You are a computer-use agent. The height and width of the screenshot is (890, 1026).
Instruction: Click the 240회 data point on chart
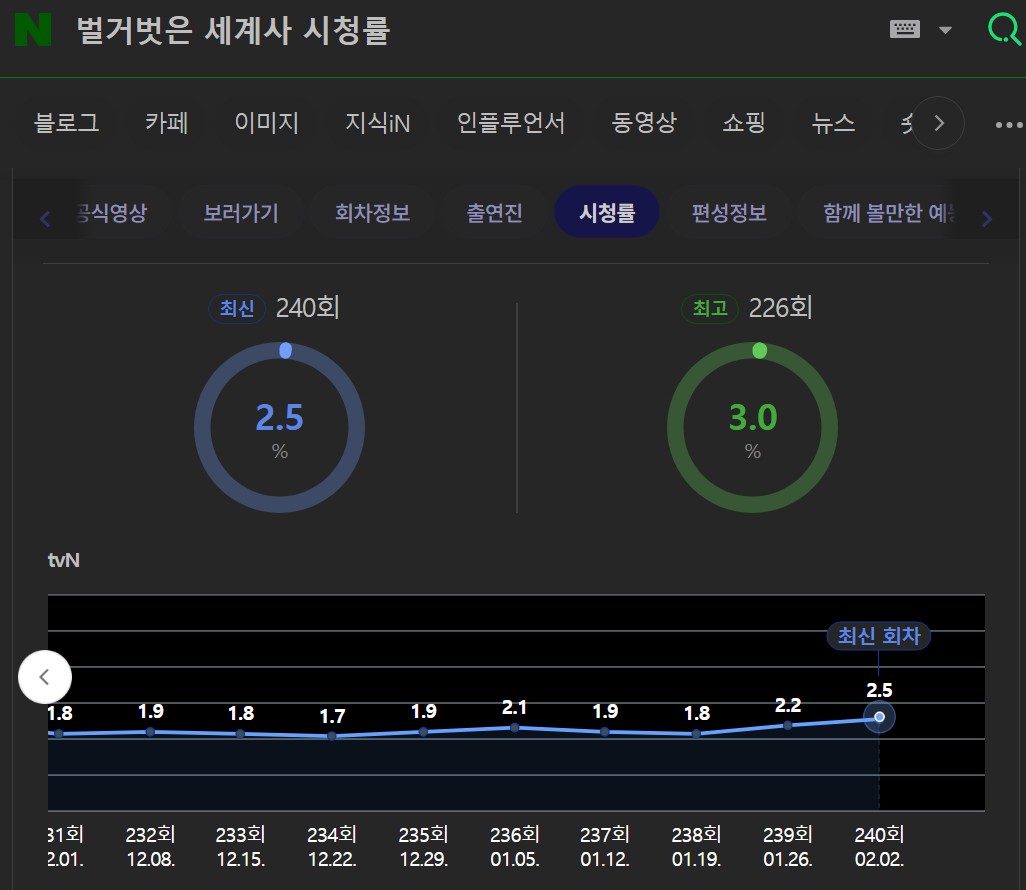point(879,717)
